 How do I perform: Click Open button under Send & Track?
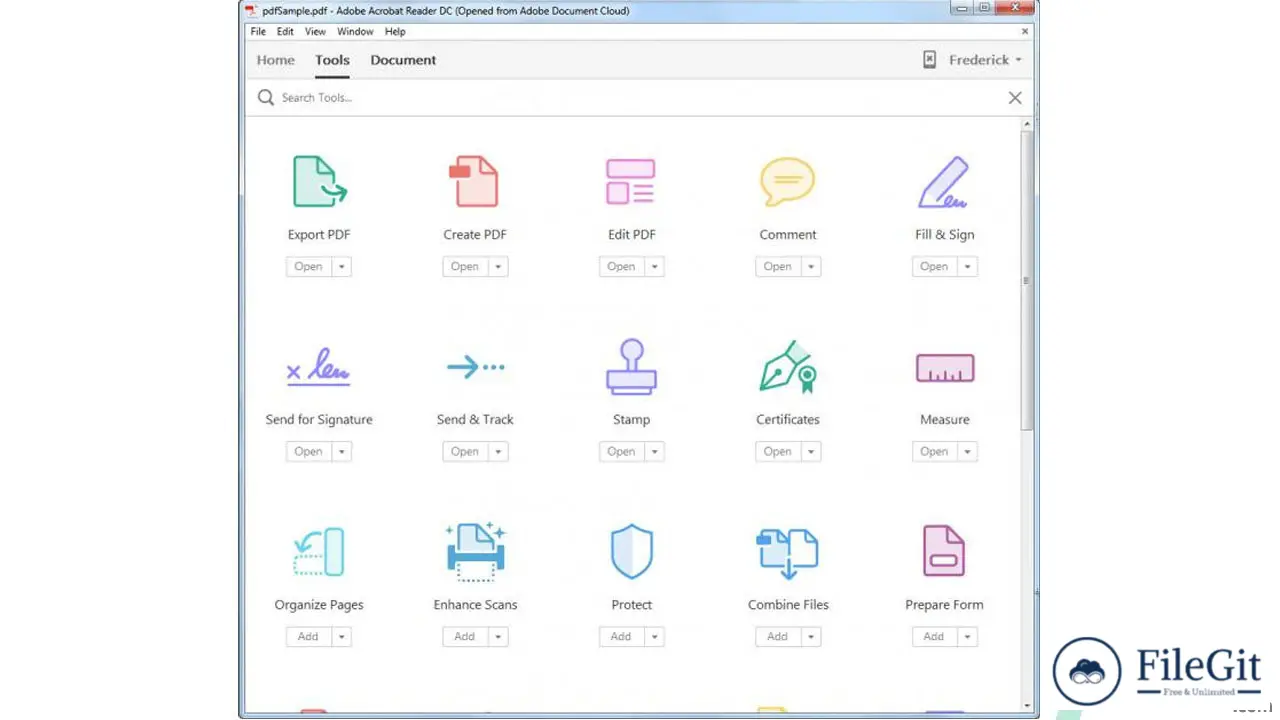point(465,452)
